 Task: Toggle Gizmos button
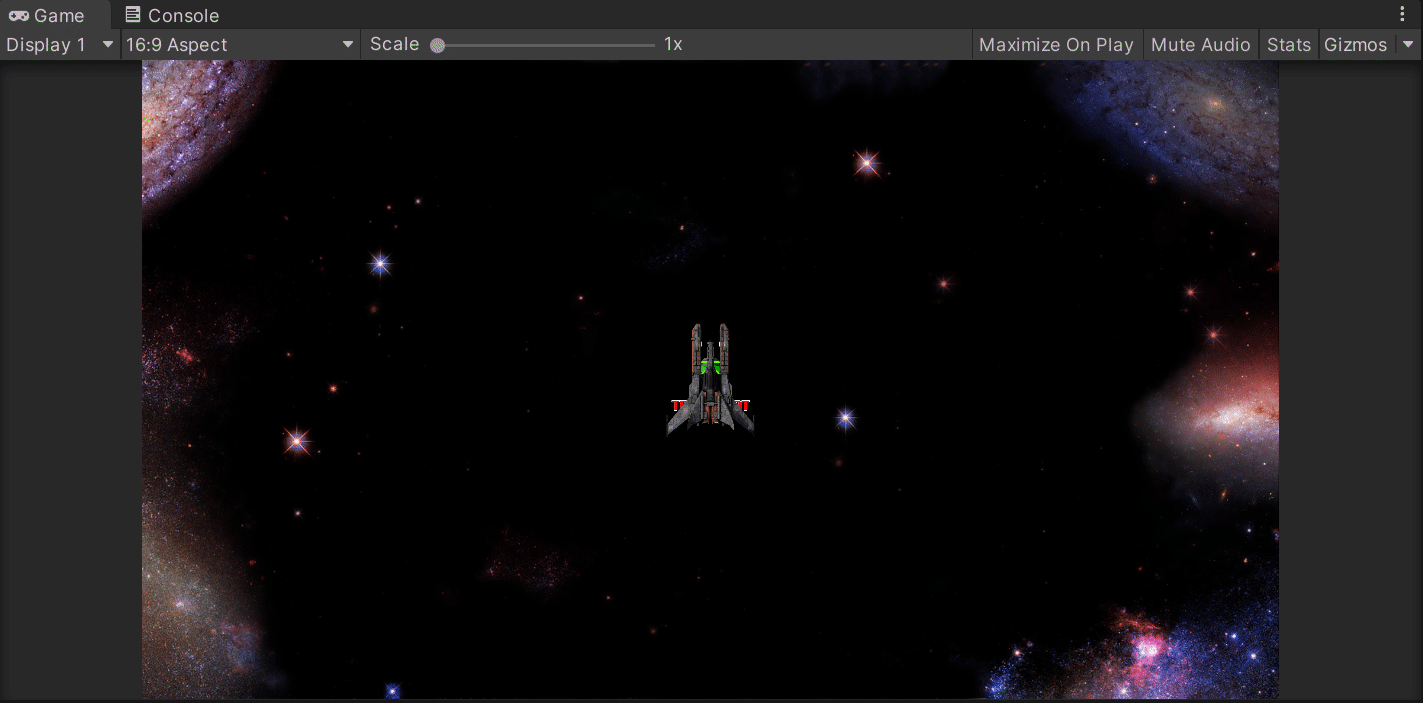(x=1355, y=44)
